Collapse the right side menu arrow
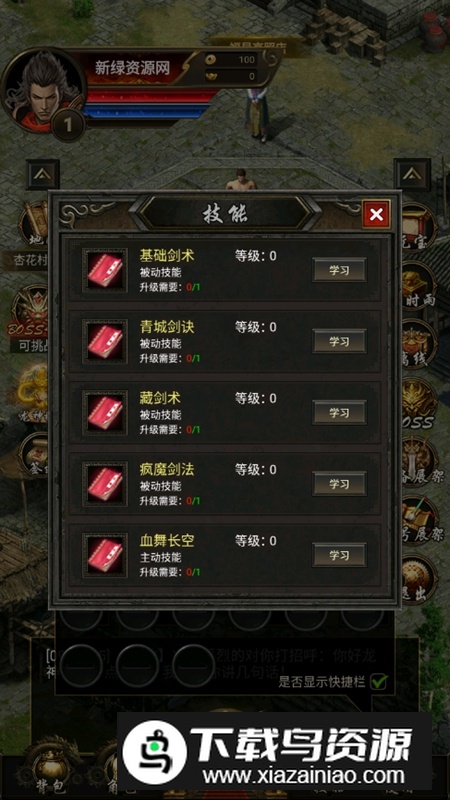Screen dimensions: 450x800 click(411, 174)
